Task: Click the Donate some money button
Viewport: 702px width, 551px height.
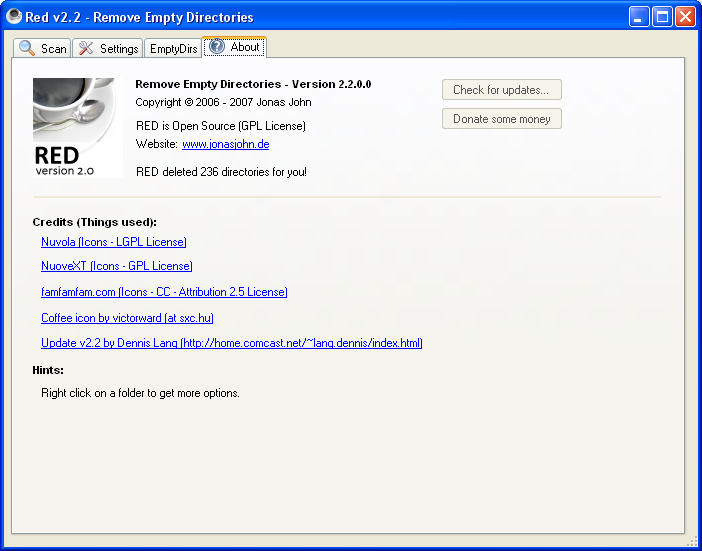Action: point(501,119)
